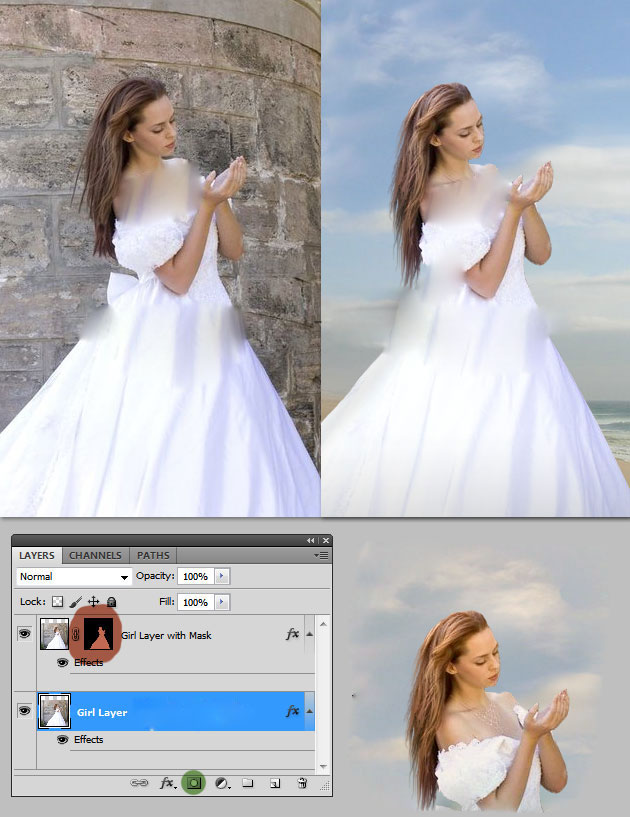Click the Create new layer icon

[x=274, y=784]
